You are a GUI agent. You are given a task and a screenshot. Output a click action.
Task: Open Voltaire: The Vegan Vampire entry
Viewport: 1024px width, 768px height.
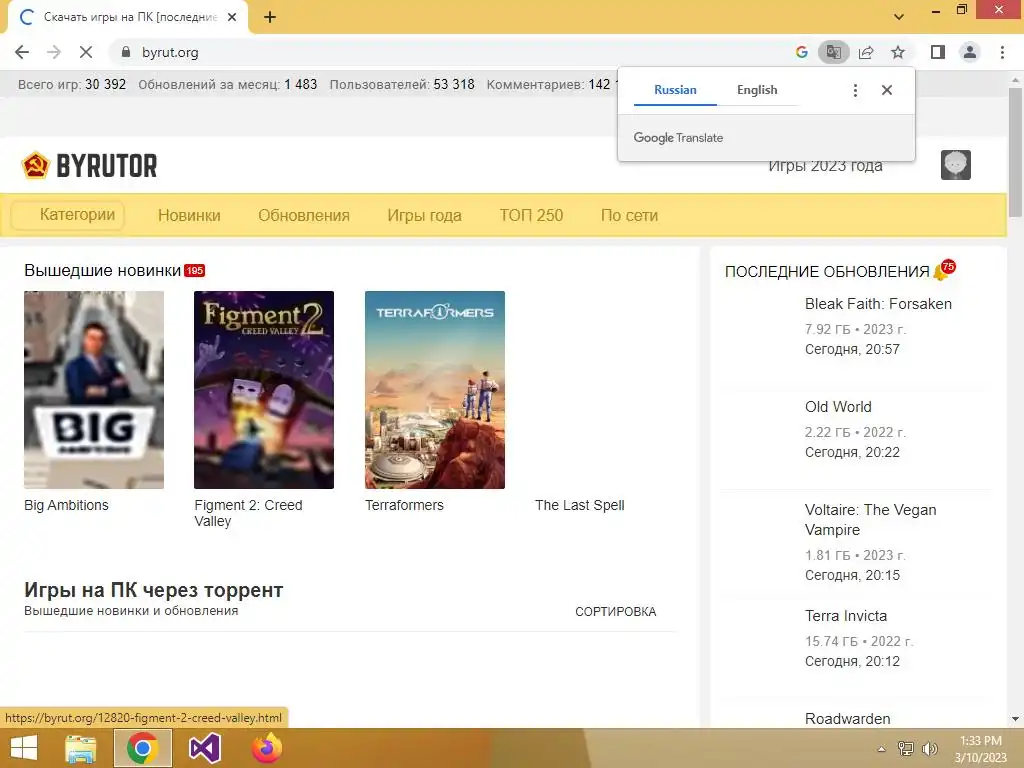871,520
